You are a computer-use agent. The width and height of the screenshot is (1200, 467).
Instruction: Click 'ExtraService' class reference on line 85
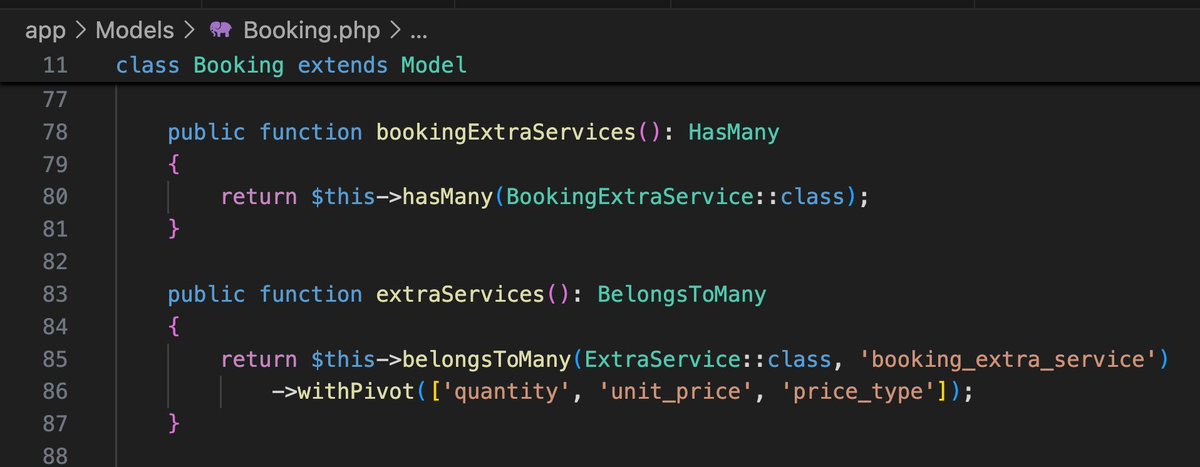point(662,359)
